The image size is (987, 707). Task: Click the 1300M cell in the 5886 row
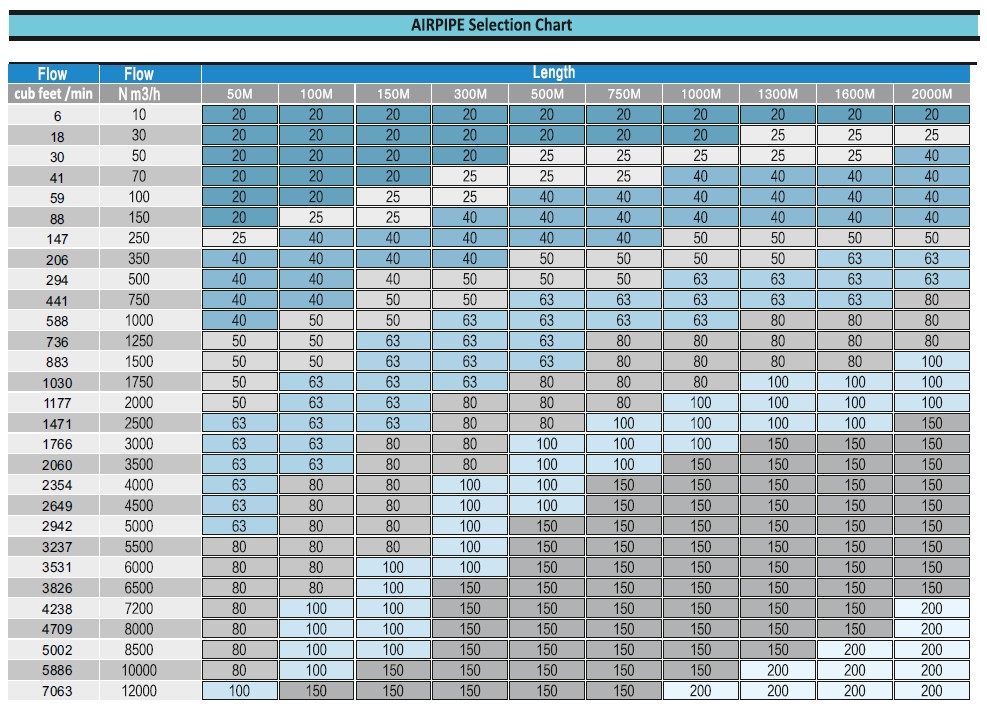click(778, 670)
